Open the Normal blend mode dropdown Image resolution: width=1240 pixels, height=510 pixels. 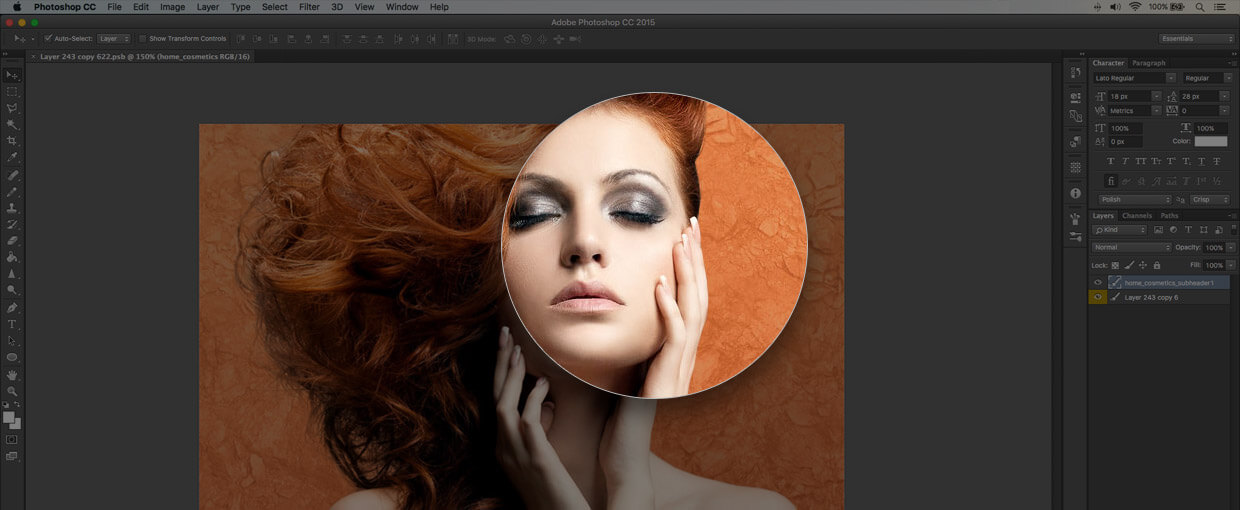click(1131, 247)
